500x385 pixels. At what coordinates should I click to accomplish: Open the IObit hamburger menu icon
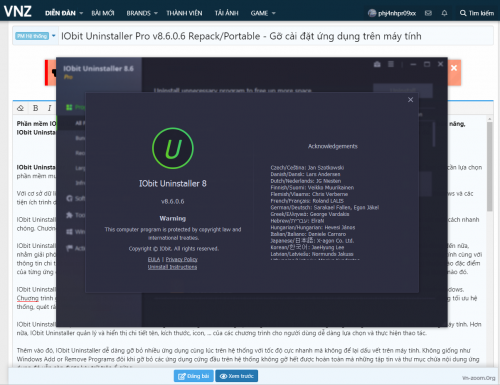pyautogui.click(x=391, y=64)
